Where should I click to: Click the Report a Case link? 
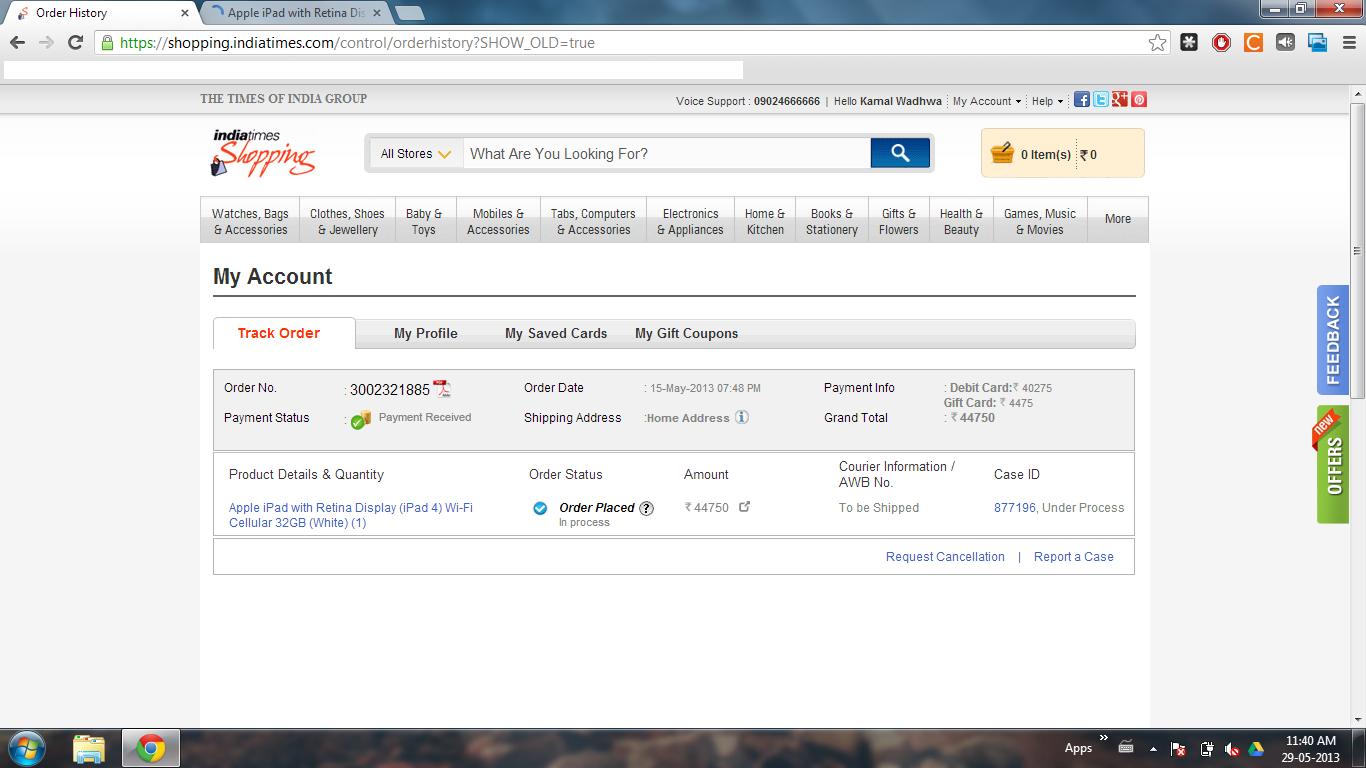click(x=1073, y=557)
